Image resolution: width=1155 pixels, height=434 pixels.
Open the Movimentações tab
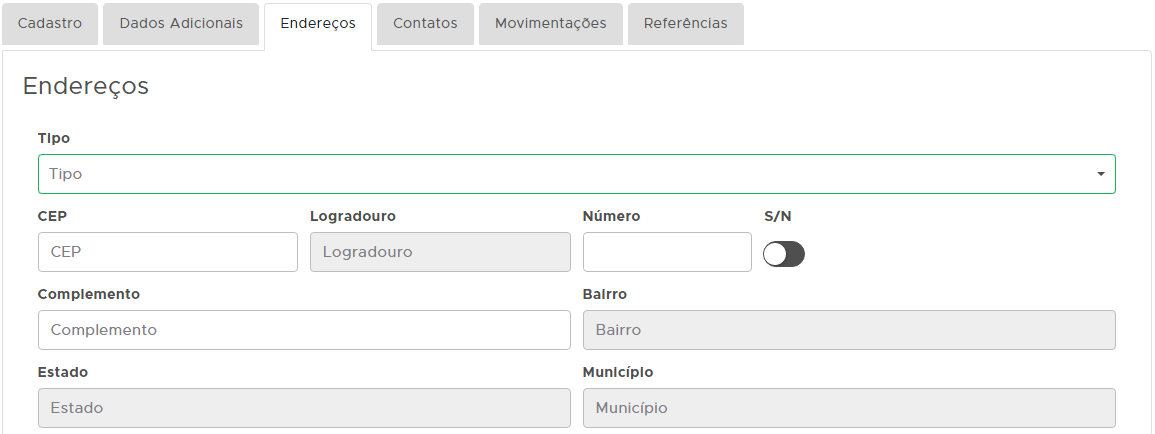pos(550,23)
